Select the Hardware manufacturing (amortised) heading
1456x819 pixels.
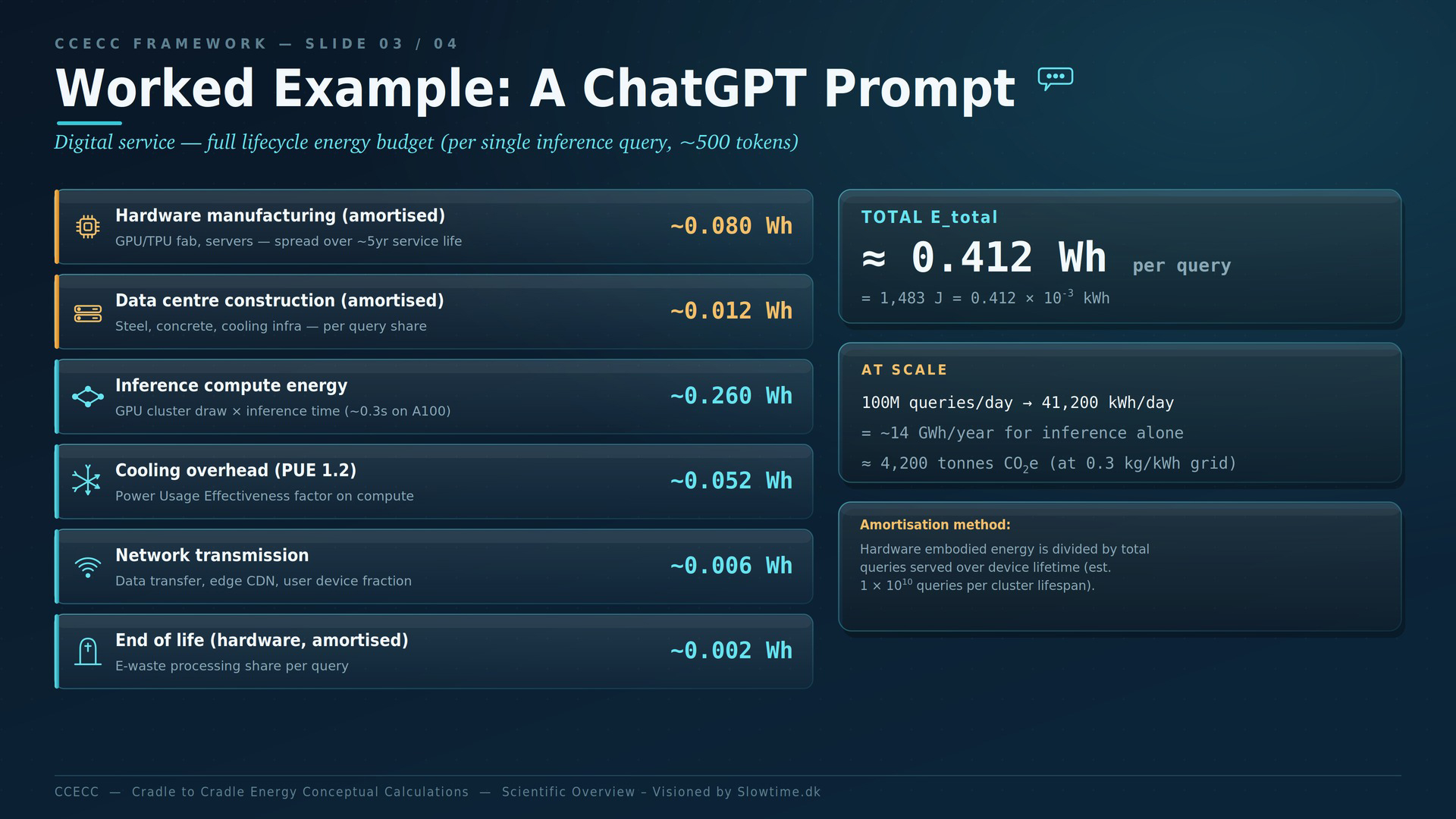pos(280,215)
